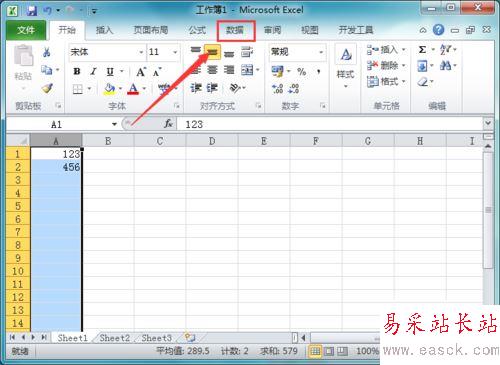Toggle Middle Align (highlighted)

(212, 52)
